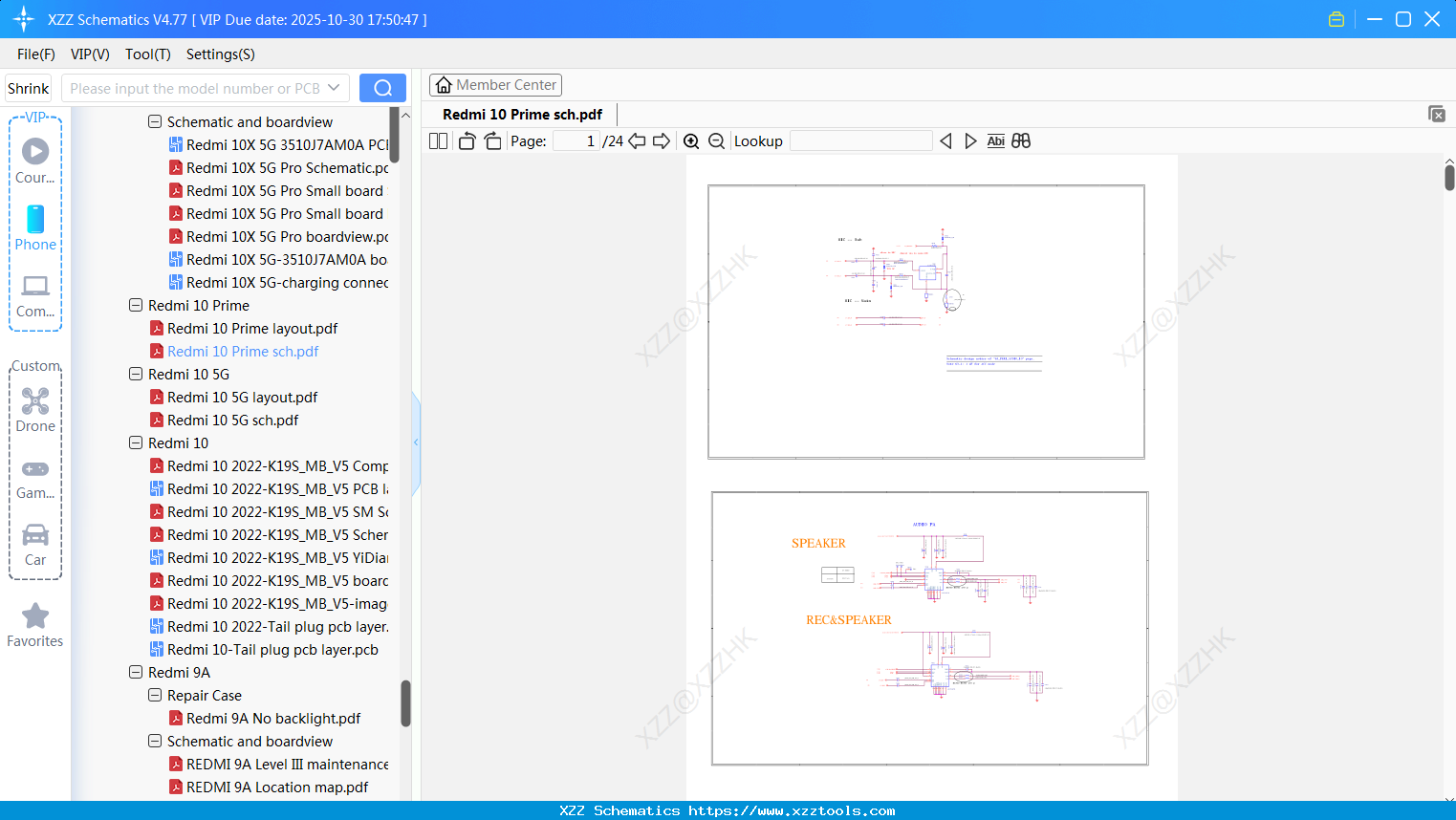Rotate the page counterclockwise

click(x=467, y=141)
